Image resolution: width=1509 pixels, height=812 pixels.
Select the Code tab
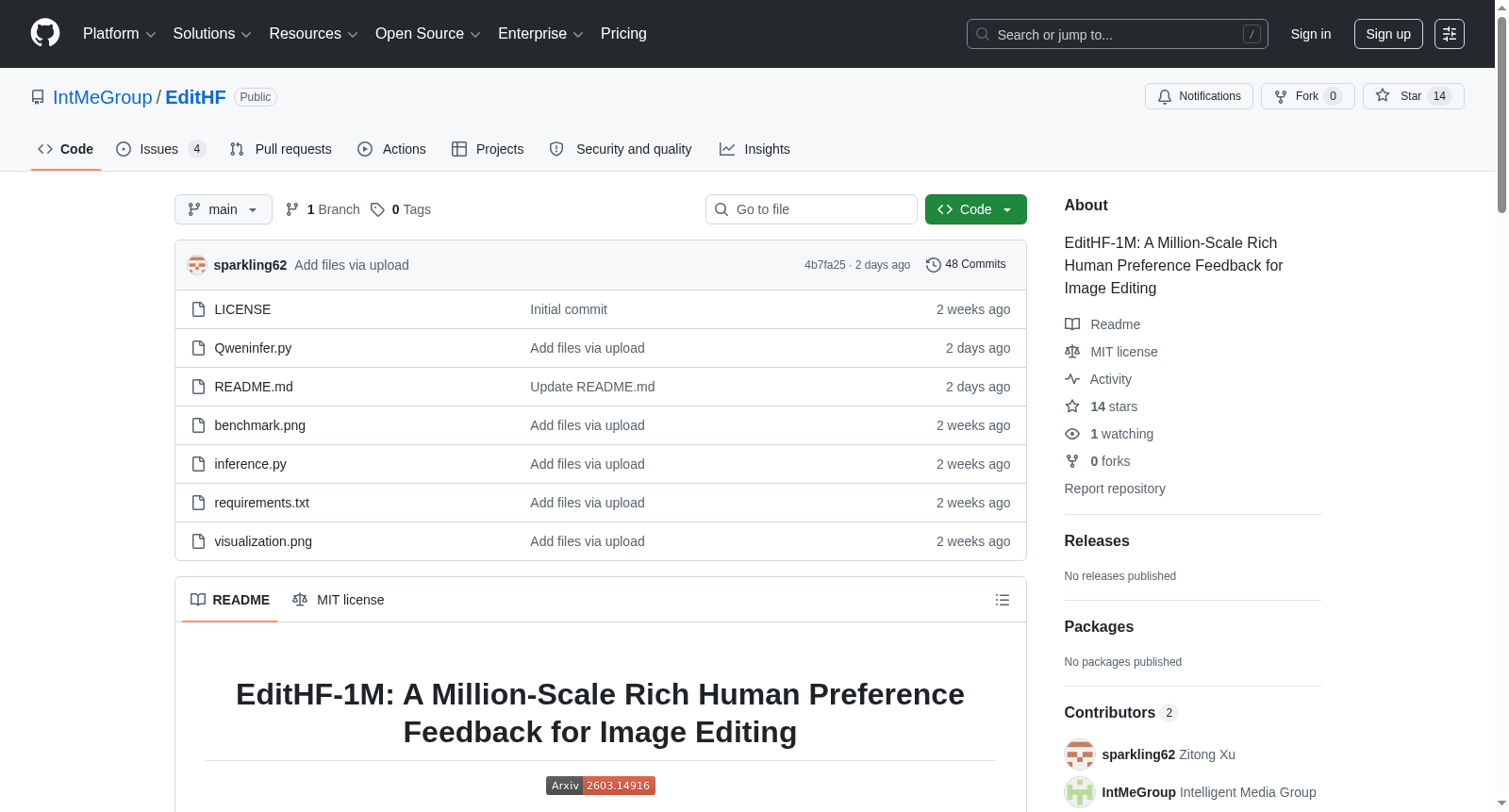click(x=66, y=149)
